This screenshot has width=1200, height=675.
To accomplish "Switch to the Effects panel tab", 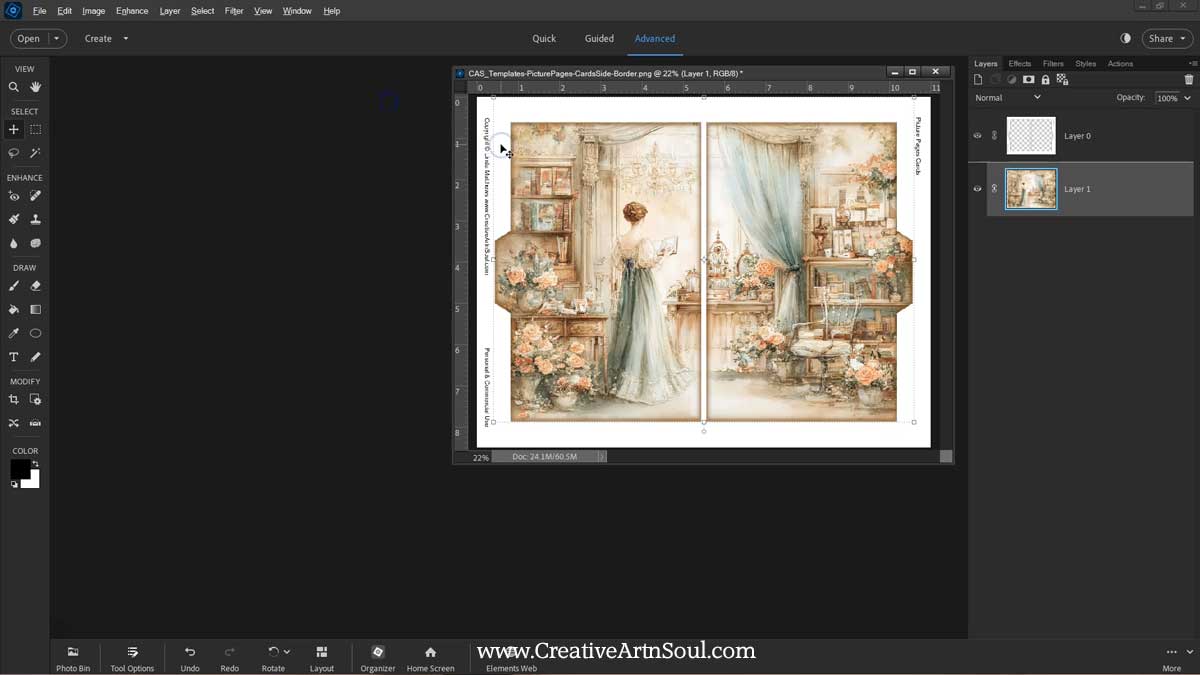I will pyautogui.click(x=1020, y=64).
